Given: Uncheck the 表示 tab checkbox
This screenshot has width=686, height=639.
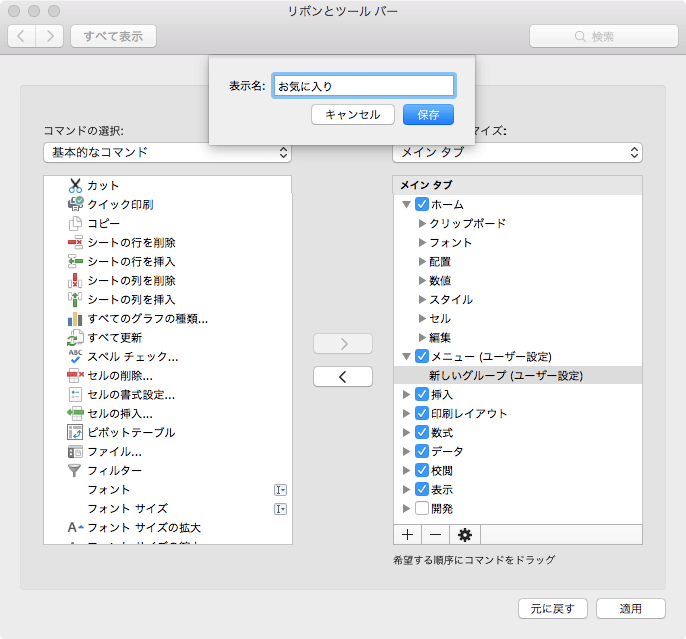Looking at the screenshot, I should point(422,489).
